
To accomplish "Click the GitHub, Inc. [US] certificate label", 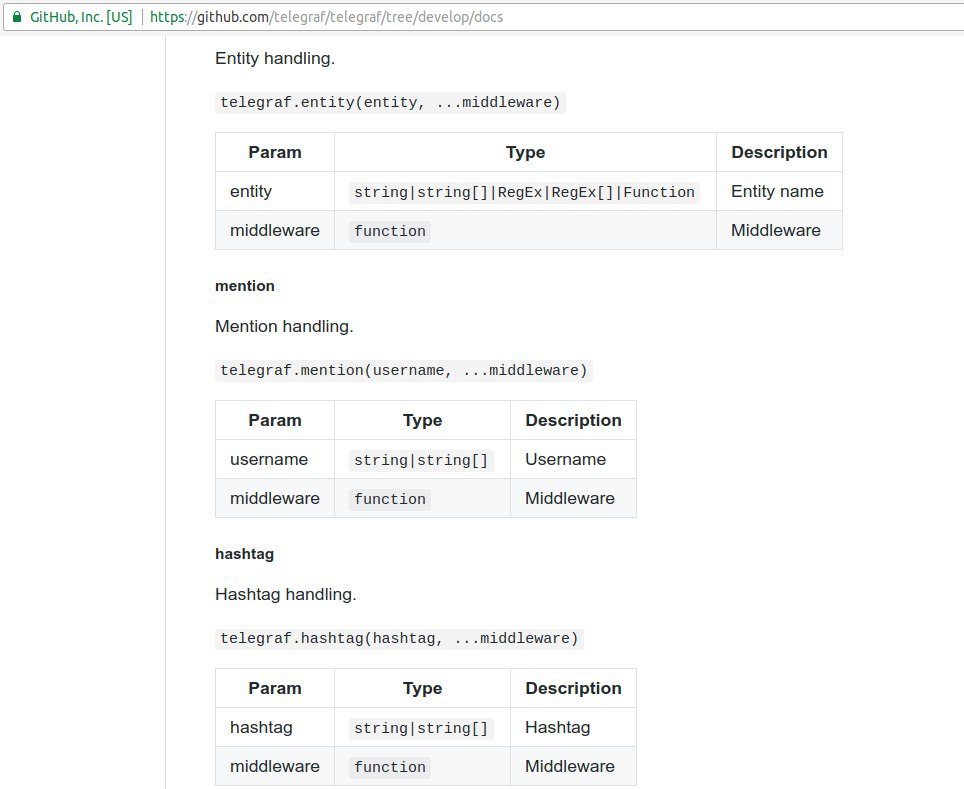I will [81, 17].
